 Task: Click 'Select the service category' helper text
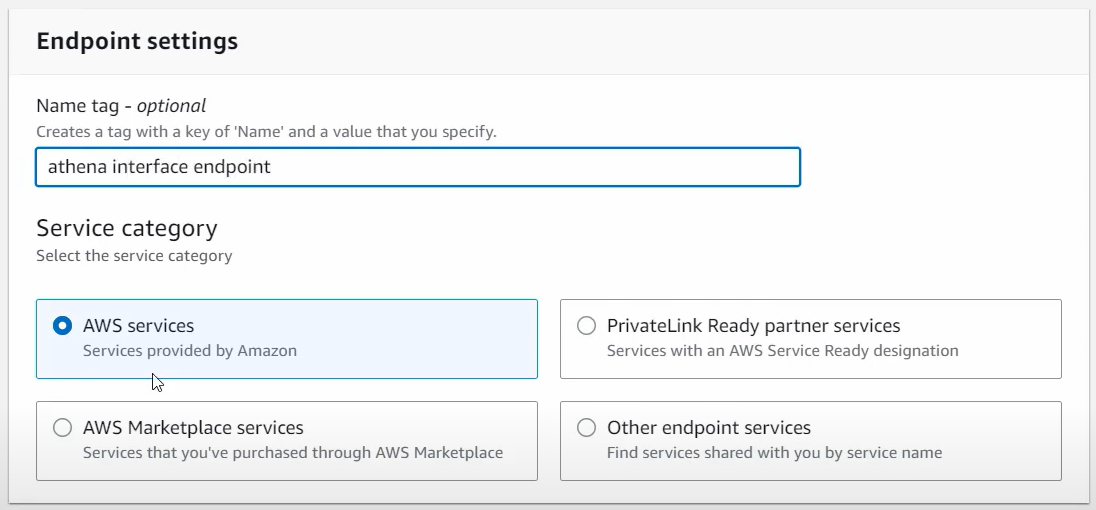click(134, 256)
